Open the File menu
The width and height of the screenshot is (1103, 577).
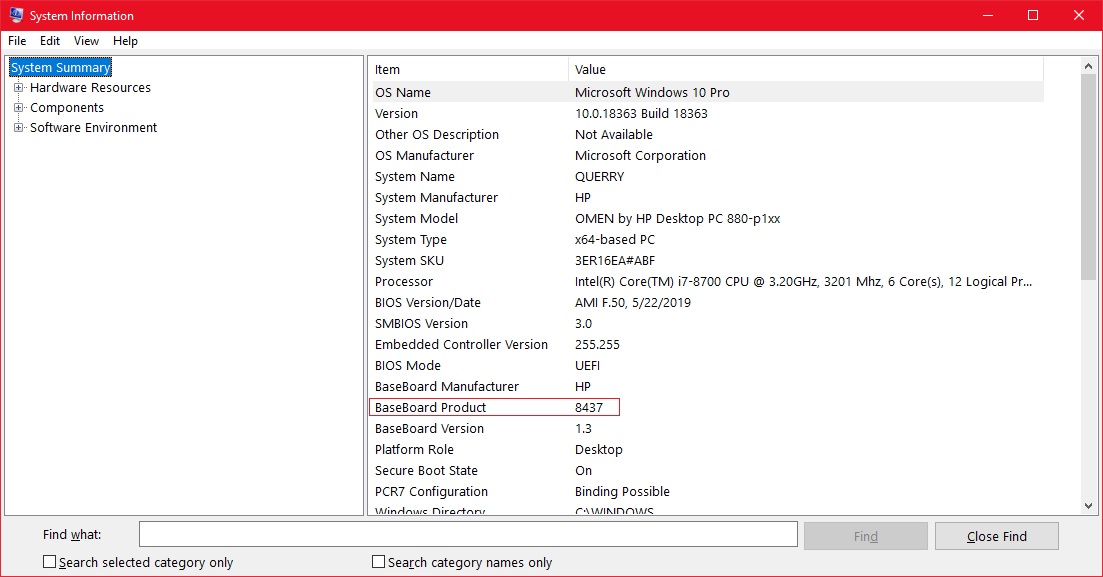click(17, 41)
